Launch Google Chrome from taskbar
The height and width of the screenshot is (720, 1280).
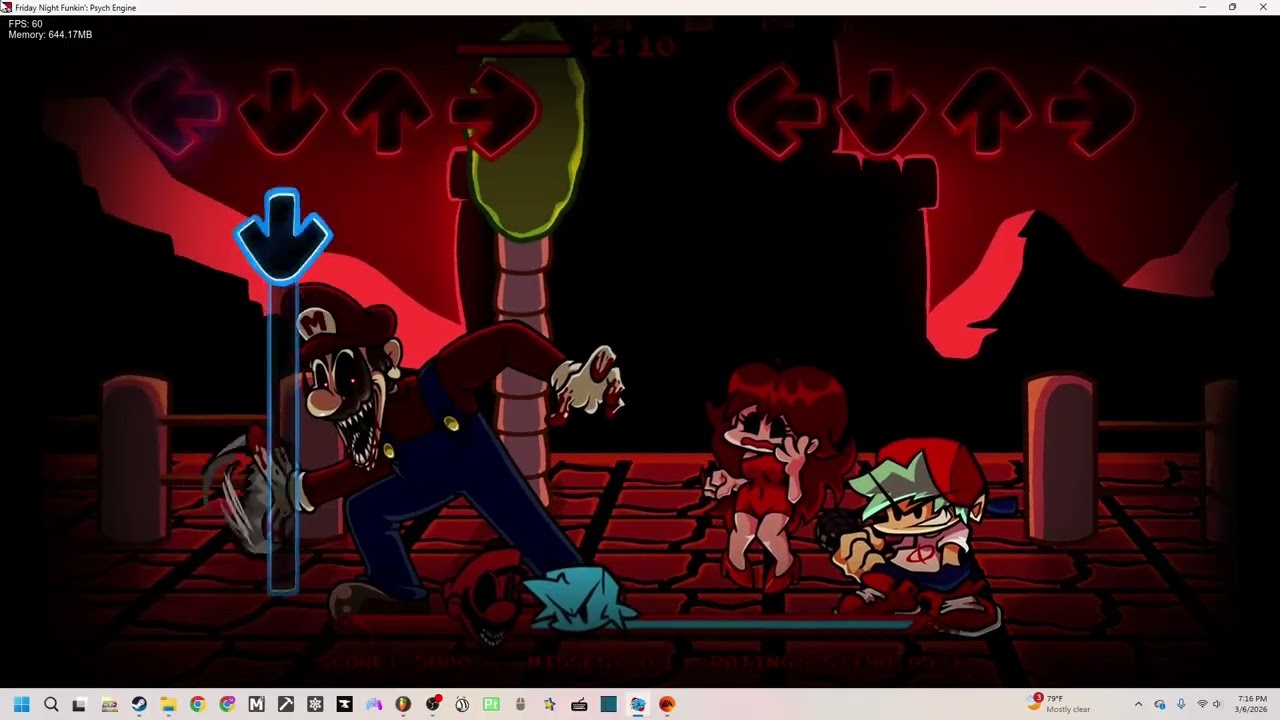coord(197,704)
